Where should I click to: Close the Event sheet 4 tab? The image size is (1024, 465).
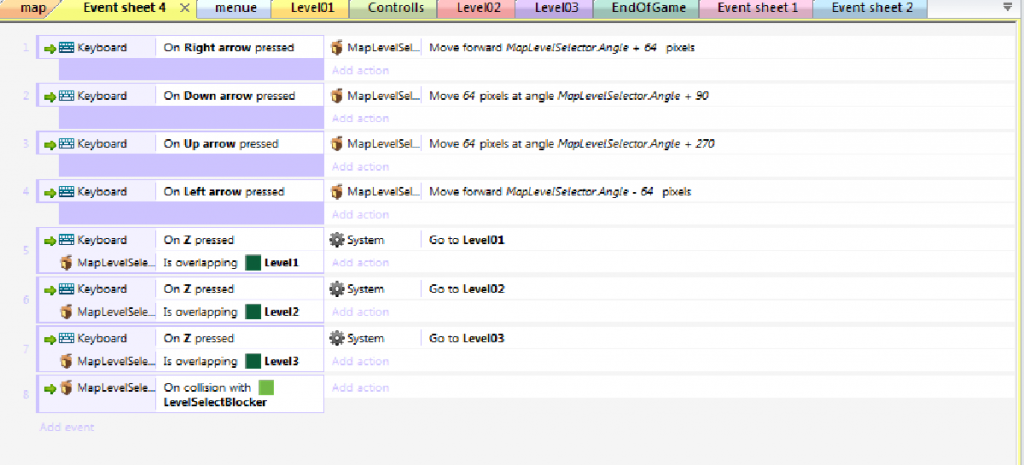pos(184,8)
